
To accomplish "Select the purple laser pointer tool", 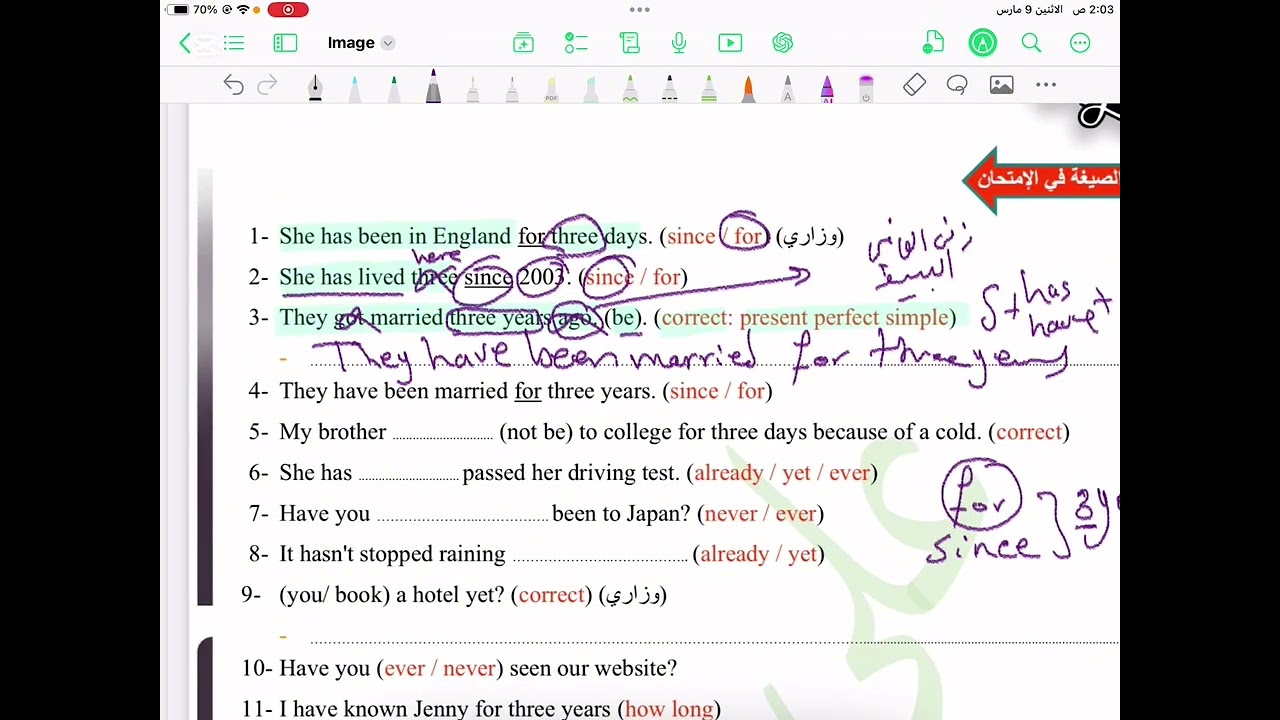I will click(866, 87).
